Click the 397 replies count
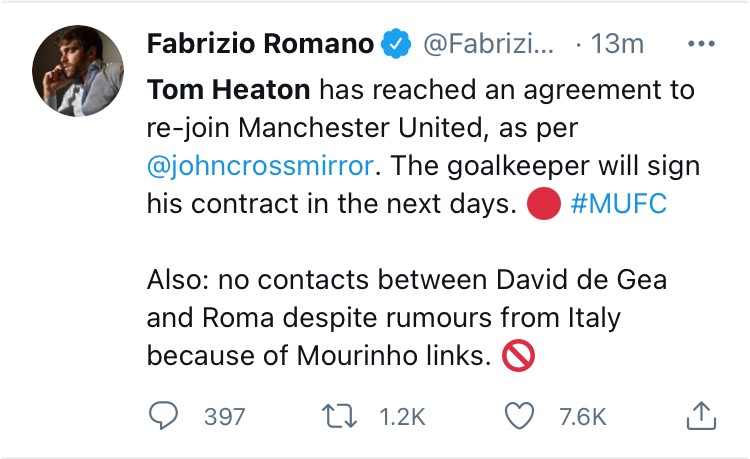The width and height of the screenshot is (750, 459). [x=224, y=416]
